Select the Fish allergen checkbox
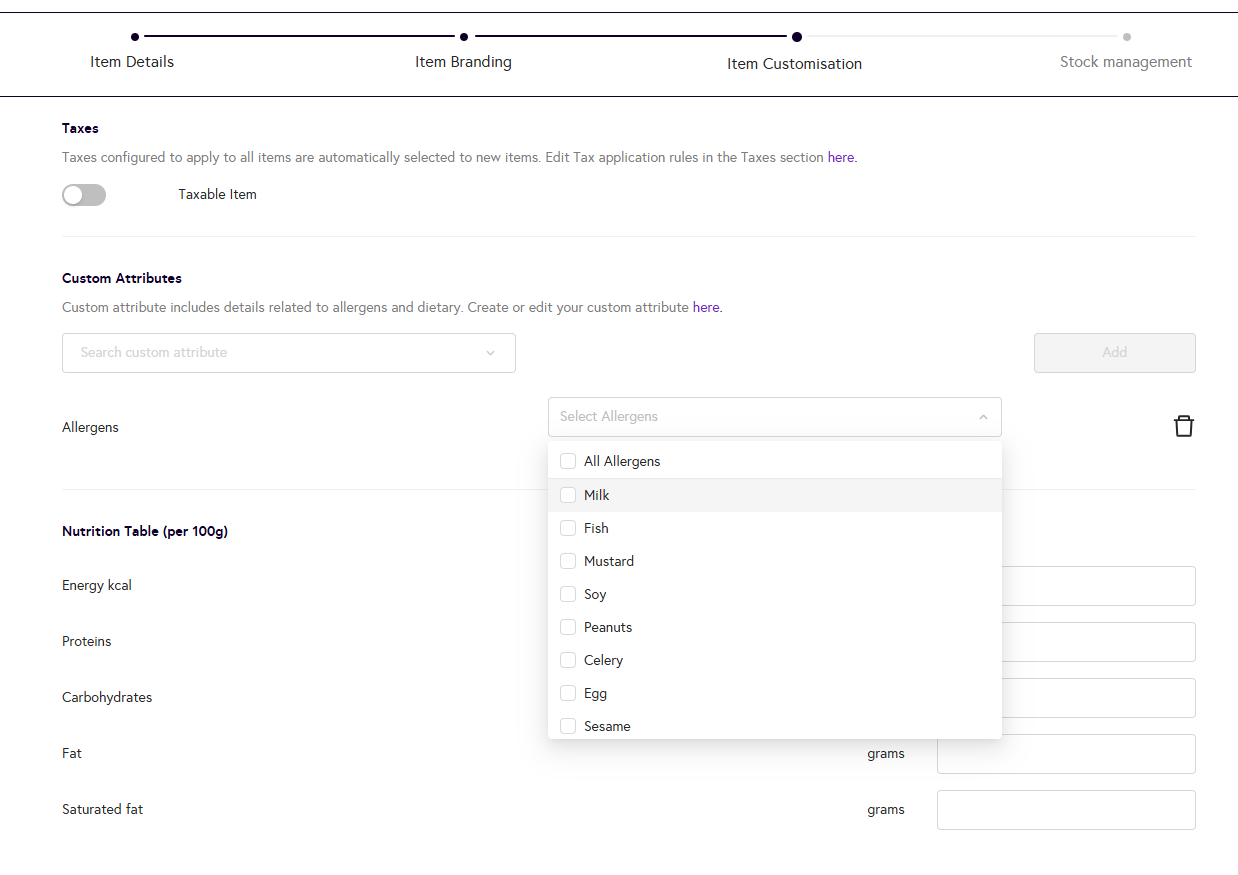 tap(568, 528)
